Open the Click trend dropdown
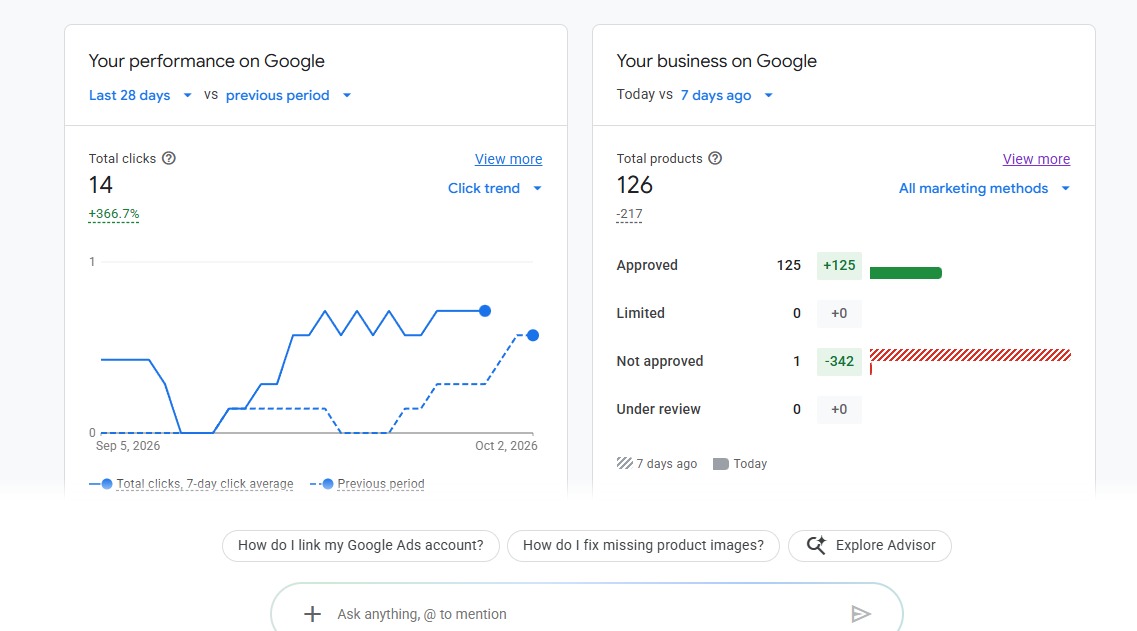 click(495, 189)
